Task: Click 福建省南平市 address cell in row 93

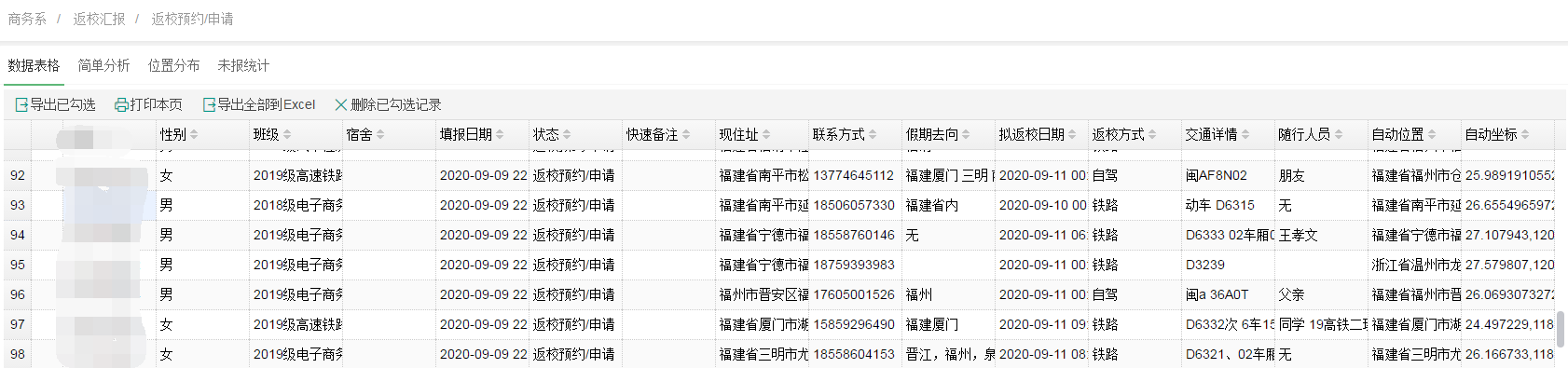Action: [x=763, y=205]
